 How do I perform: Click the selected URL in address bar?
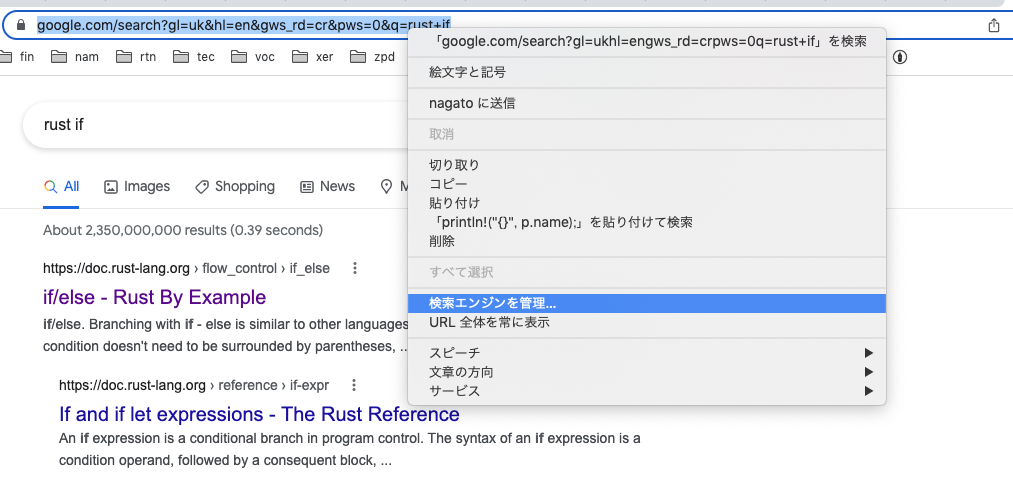(x=244, y=25)
